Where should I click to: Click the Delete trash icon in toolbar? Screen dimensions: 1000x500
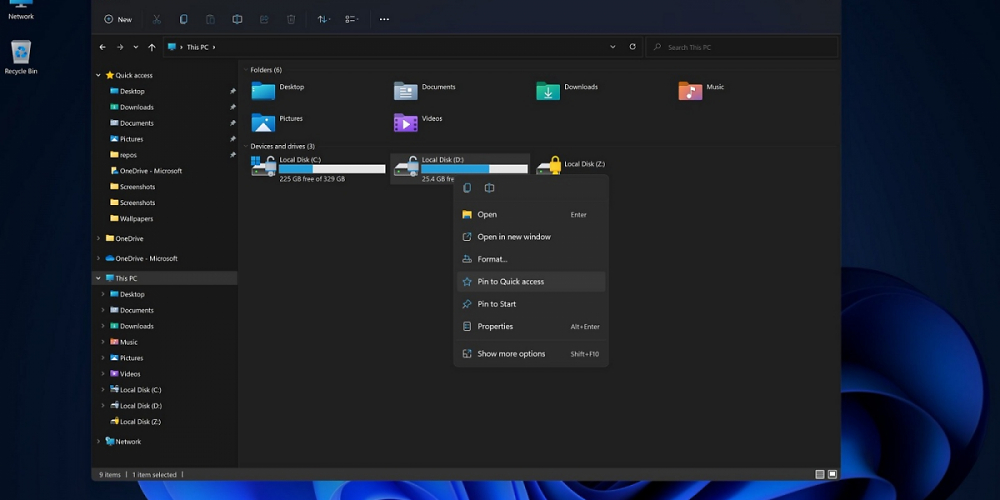pos(291,19)
